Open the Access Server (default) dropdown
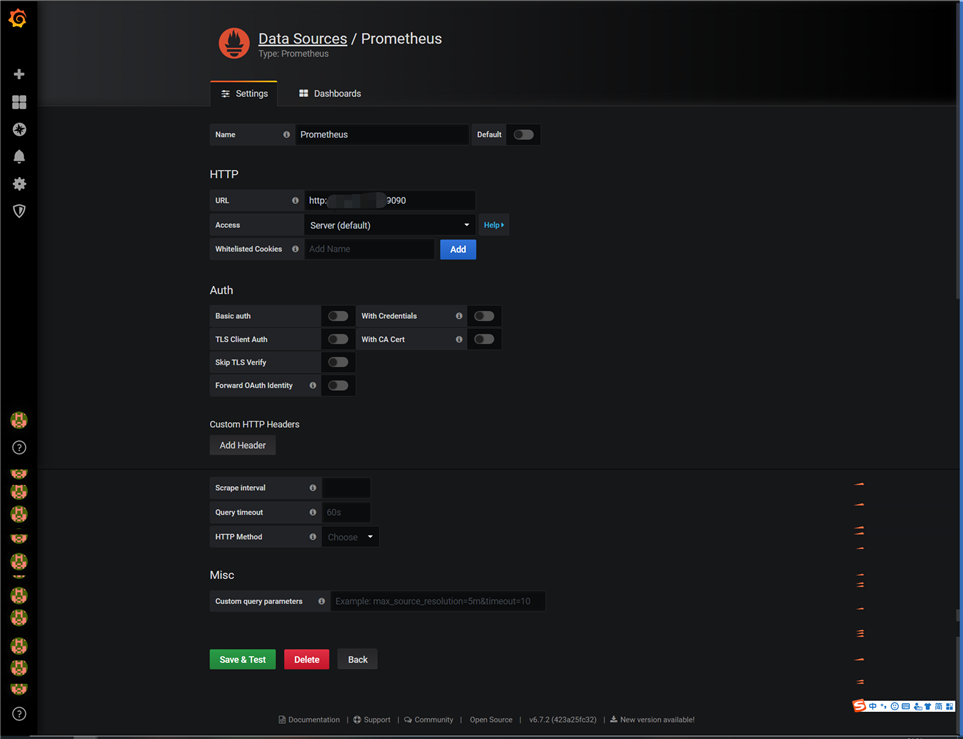The image size is (963, 739). (x=390, y=225)
